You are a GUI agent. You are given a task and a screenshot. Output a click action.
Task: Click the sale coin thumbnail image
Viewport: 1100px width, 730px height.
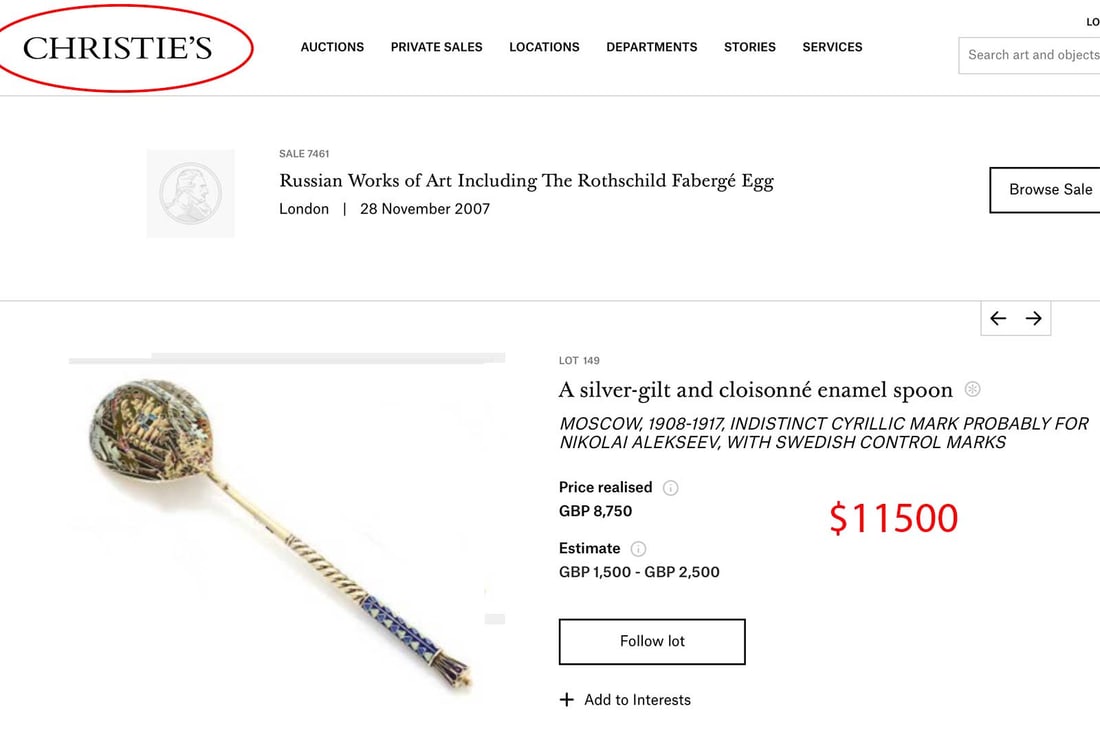[x=190, y=193]
